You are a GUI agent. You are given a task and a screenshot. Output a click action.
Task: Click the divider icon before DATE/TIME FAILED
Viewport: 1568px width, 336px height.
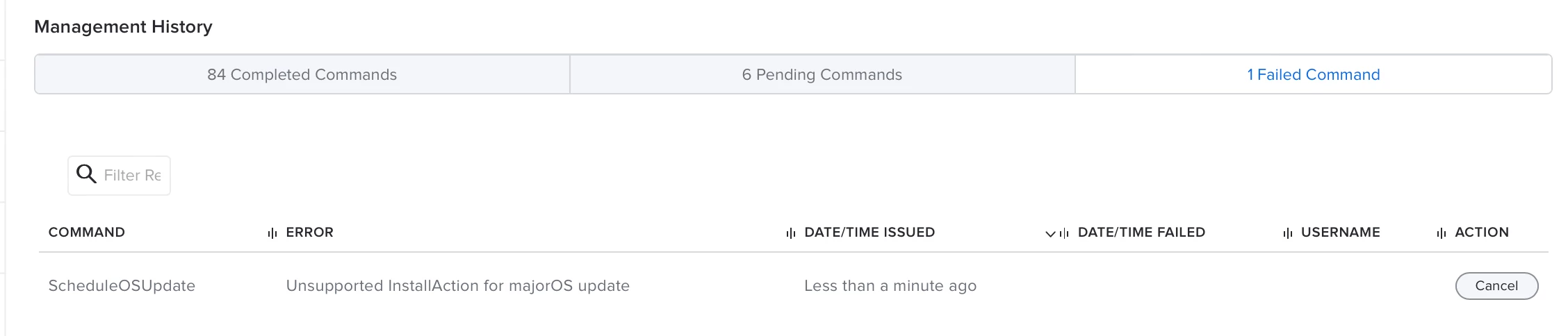coord(1064,233)
